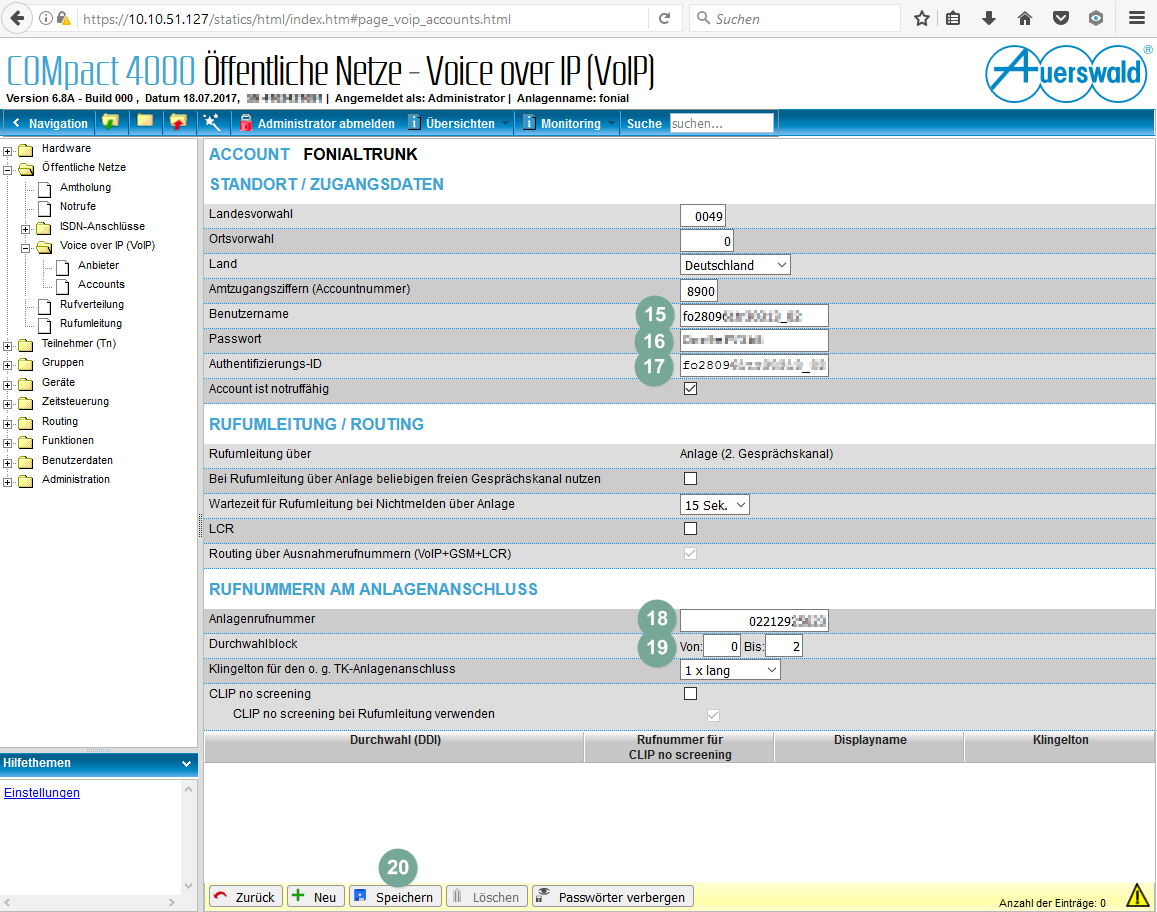Click the folder with red arrow toolbar icon
Viewport: 1157px width, 912px height.
click(178, 122)
